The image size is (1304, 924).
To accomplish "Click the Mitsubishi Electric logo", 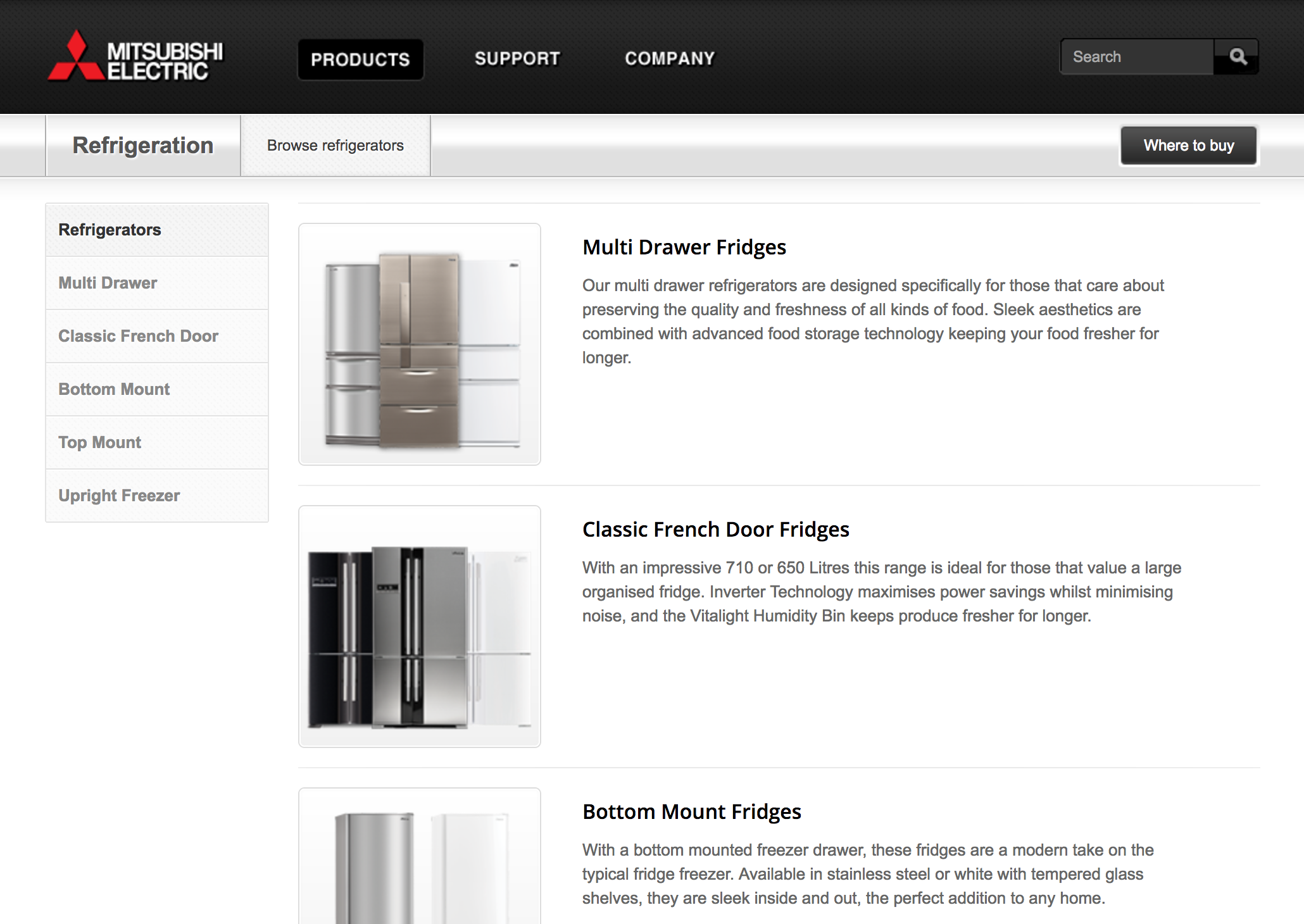I will tap(135, 56).
